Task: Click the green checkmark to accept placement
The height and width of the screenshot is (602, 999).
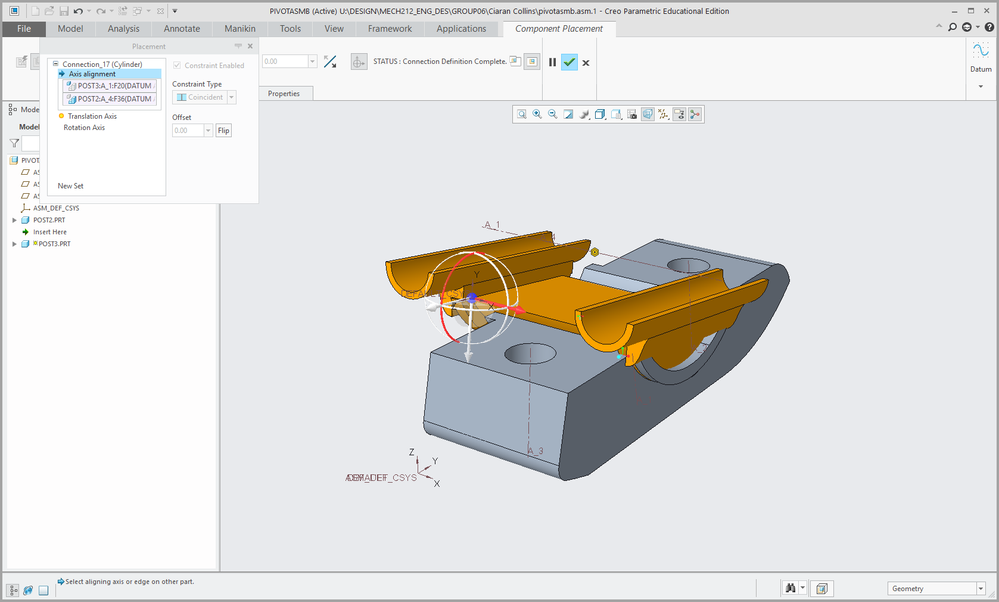Action: pos(569,62)
